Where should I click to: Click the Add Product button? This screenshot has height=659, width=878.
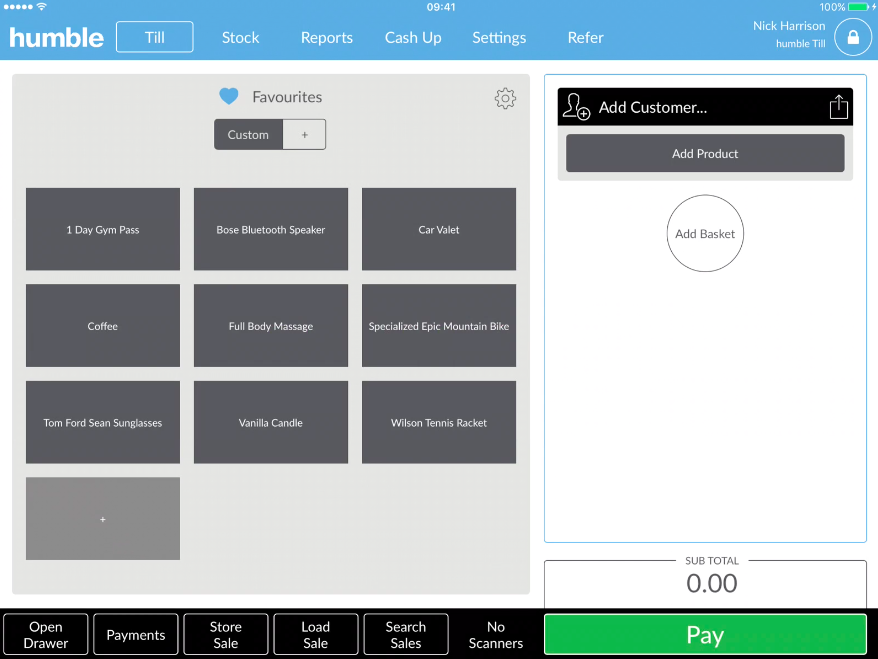click(x=705, y=153)
